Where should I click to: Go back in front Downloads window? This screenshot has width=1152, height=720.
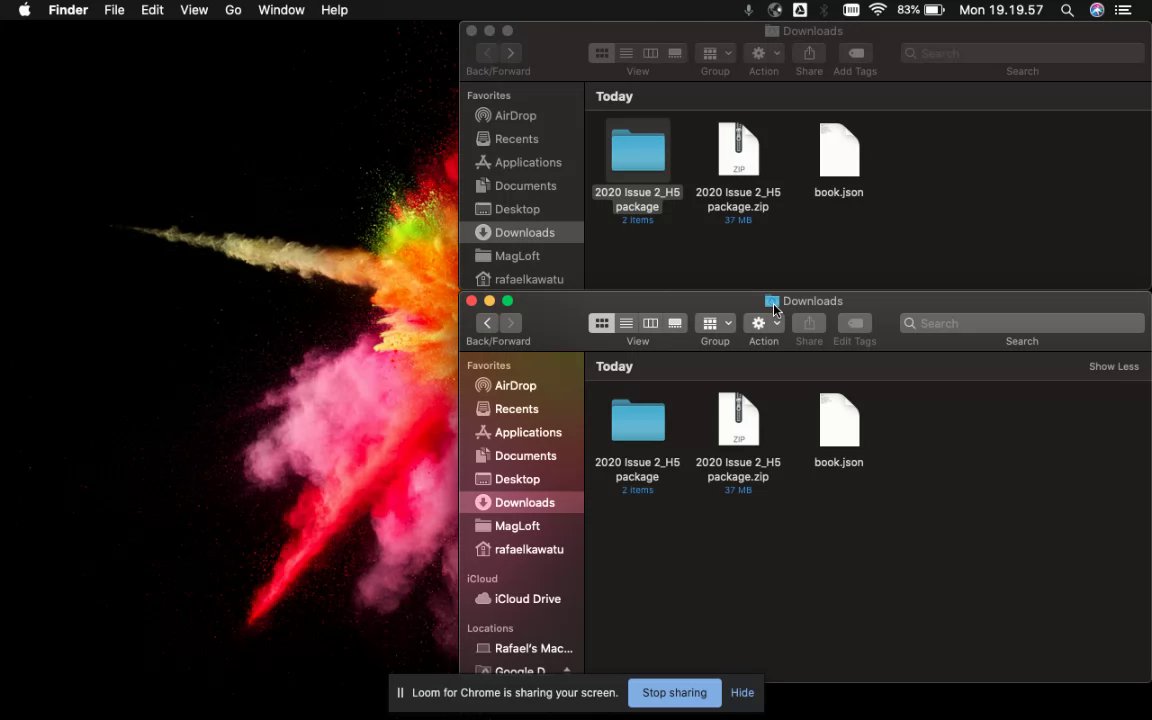click(x=486, y=323)
